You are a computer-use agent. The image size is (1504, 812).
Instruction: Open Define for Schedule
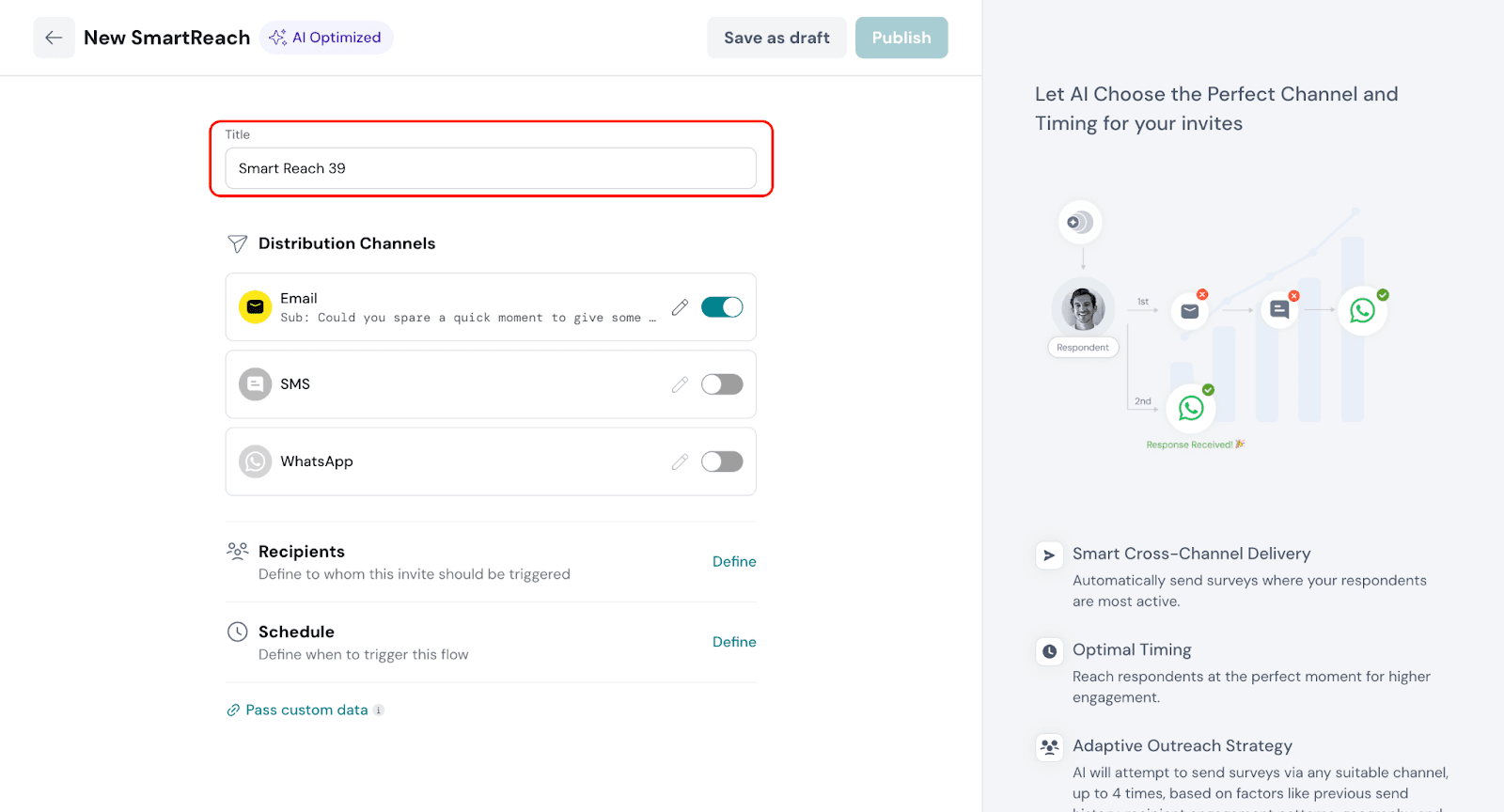point(734,642)
